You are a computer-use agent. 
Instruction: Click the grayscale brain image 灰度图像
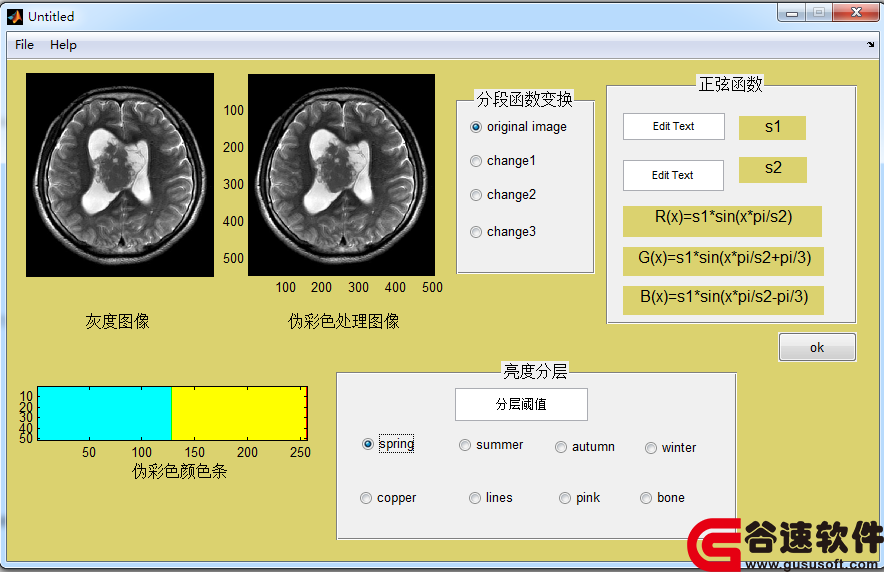pos(120,175)
